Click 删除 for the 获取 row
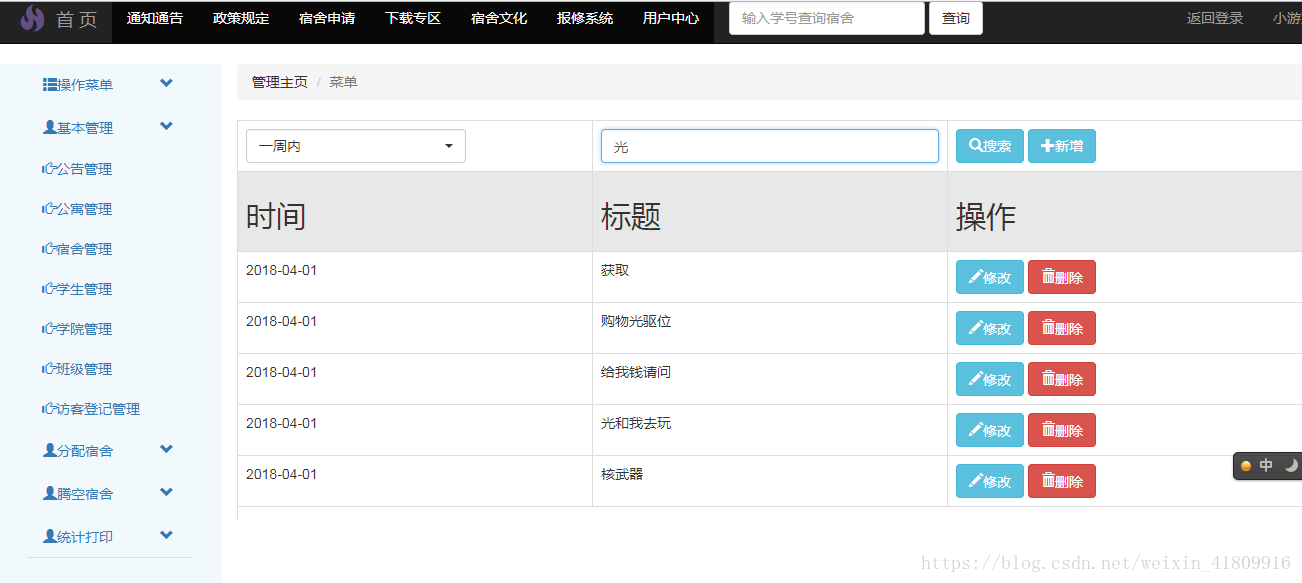Image resolution: width=1302 pixels, height=583 pixels. tap(1062, 277)
